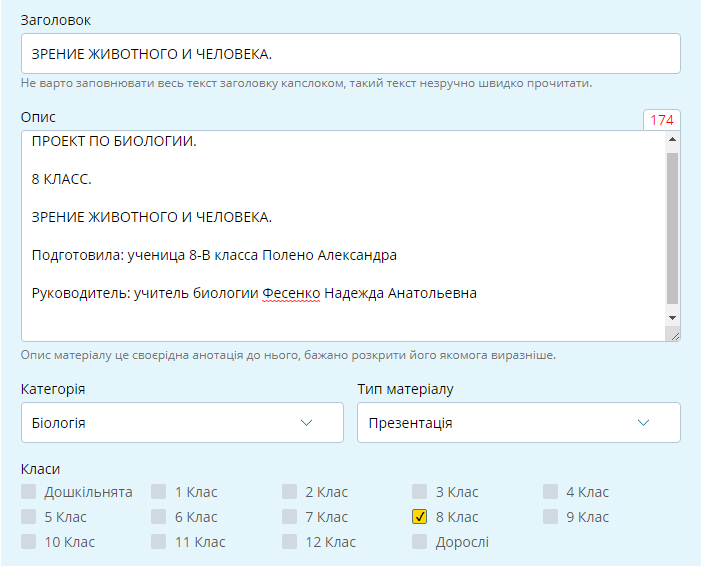Check the 10 Клас checkbox
The height and width of the screenshot is (566, 704).
[28, 542]
